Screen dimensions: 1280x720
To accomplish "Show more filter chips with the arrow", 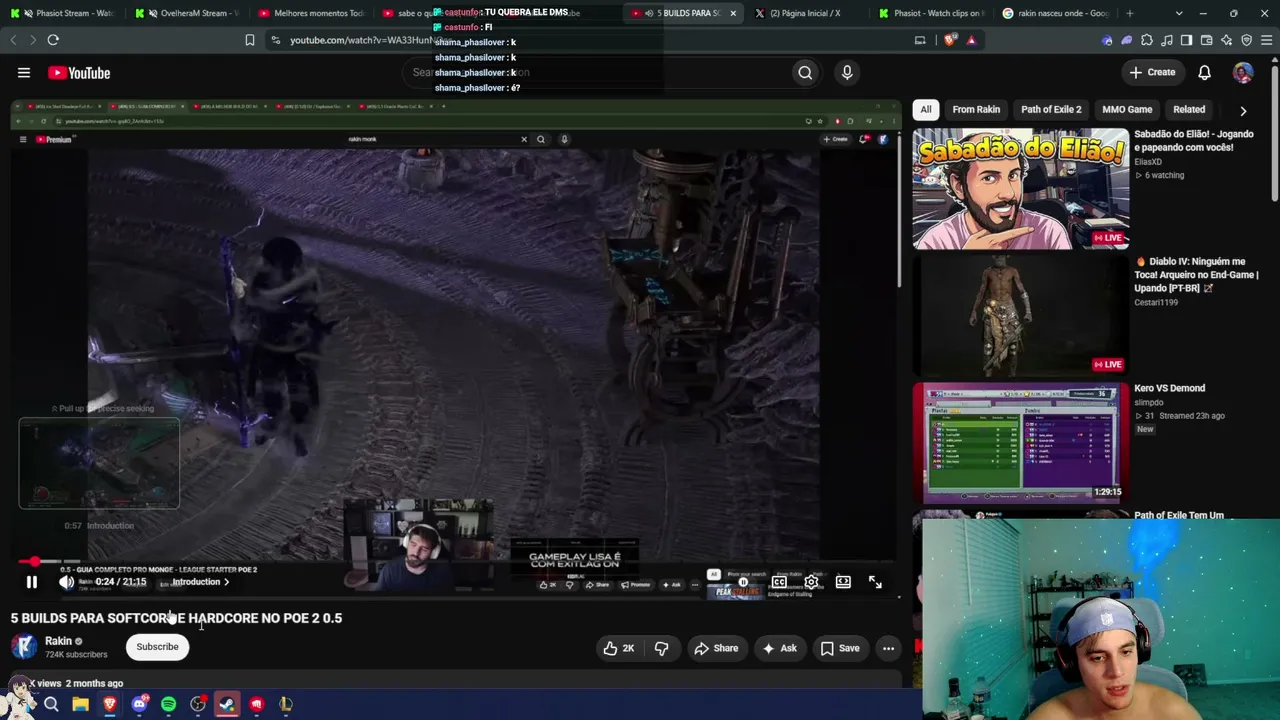I will (1243, 110).
